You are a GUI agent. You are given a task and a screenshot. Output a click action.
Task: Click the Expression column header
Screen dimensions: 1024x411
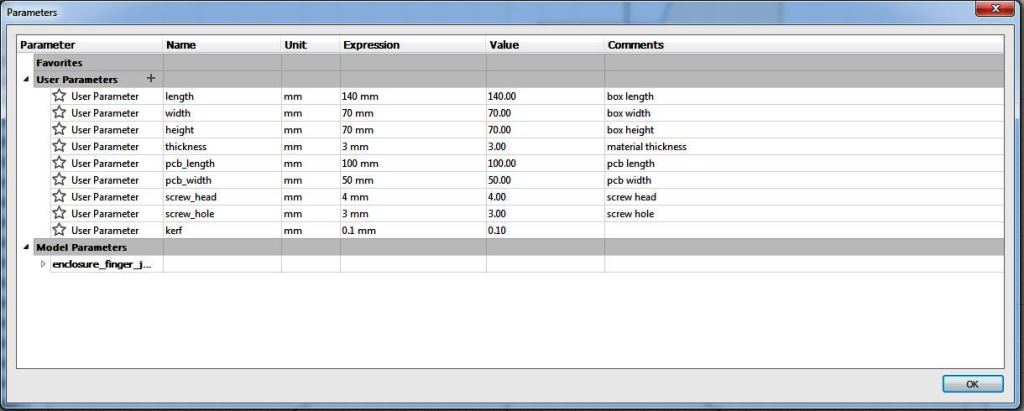(x=413, y=45)
